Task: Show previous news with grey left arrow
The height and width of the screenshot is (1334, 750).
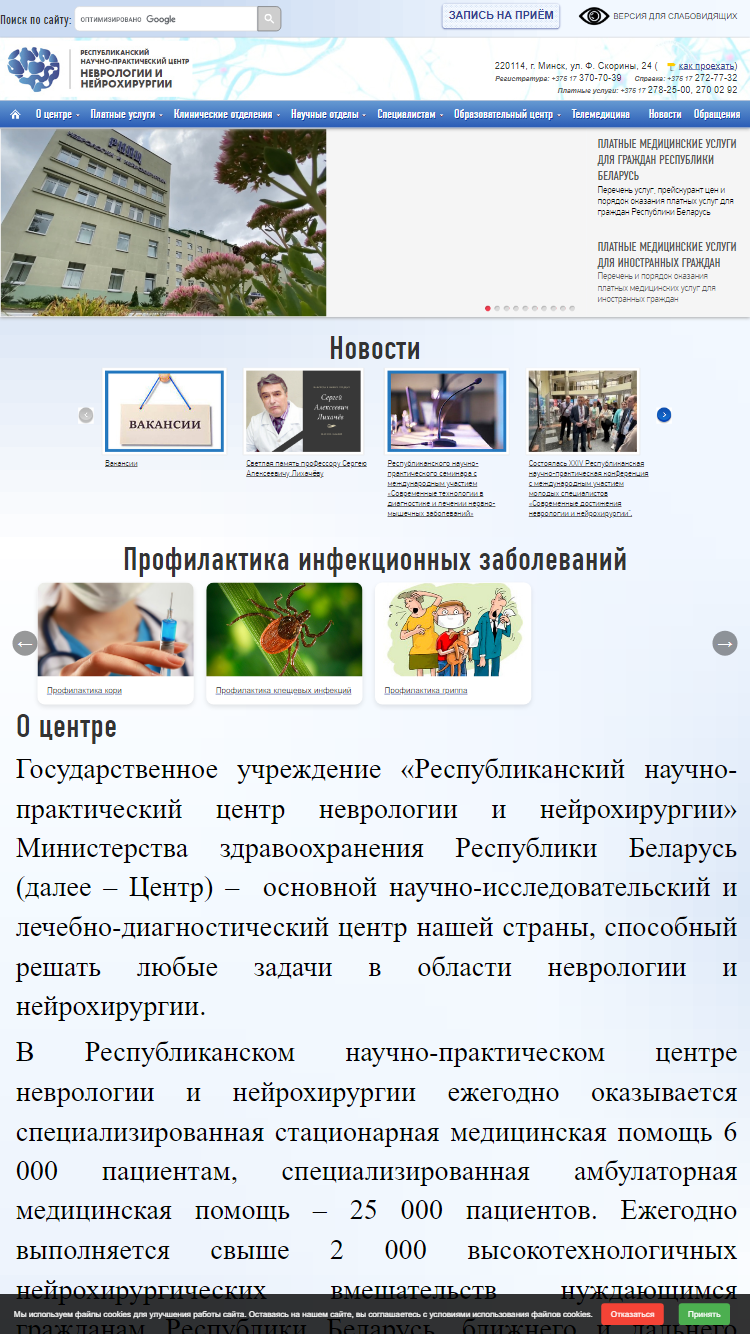Action: coord(86,415)
